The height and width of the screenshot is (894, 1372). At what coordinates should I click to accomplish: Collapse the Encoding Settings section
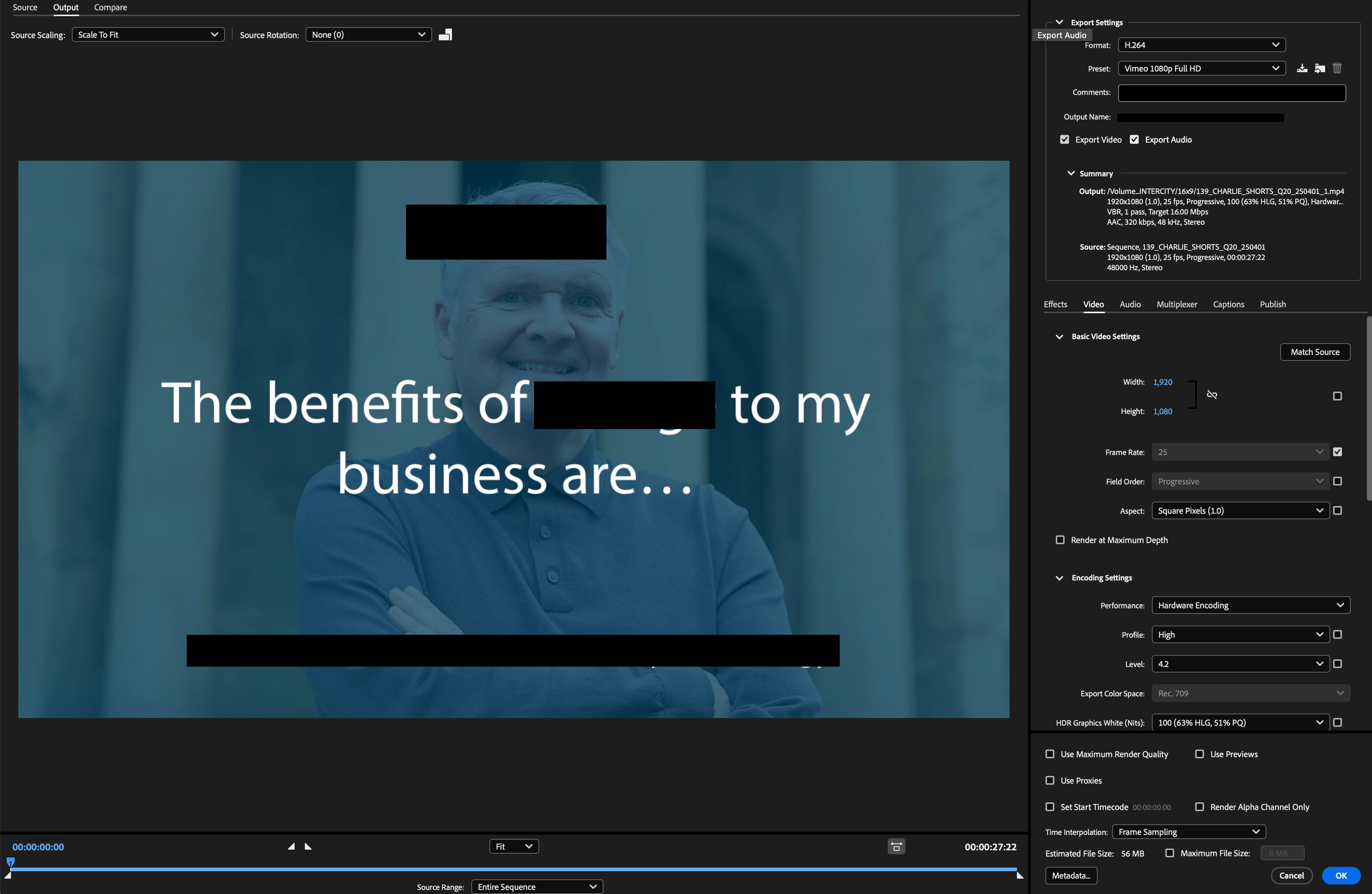(x=1059, y=578)
